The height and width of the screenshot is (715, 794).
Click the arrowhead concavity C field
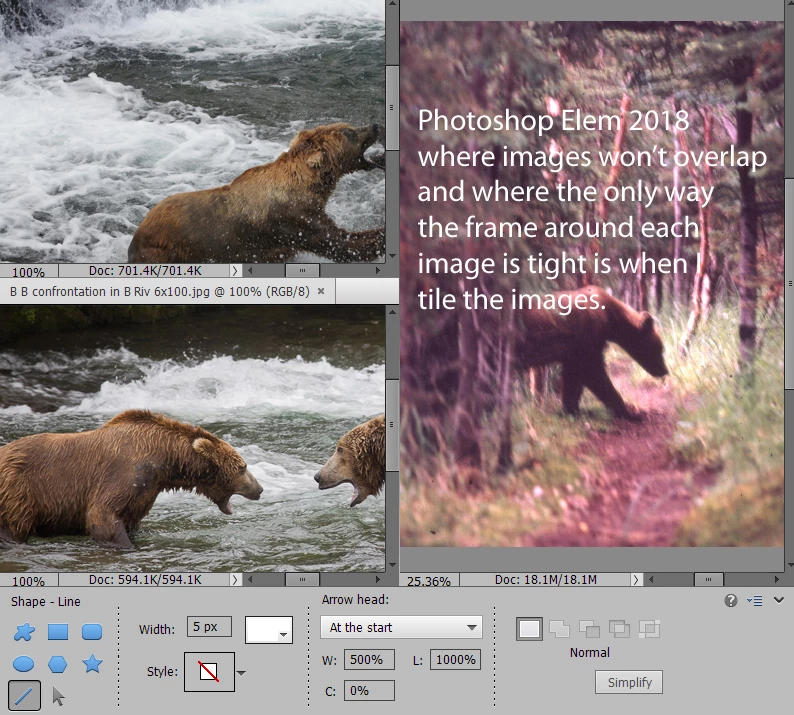click(x=369, y=691)
